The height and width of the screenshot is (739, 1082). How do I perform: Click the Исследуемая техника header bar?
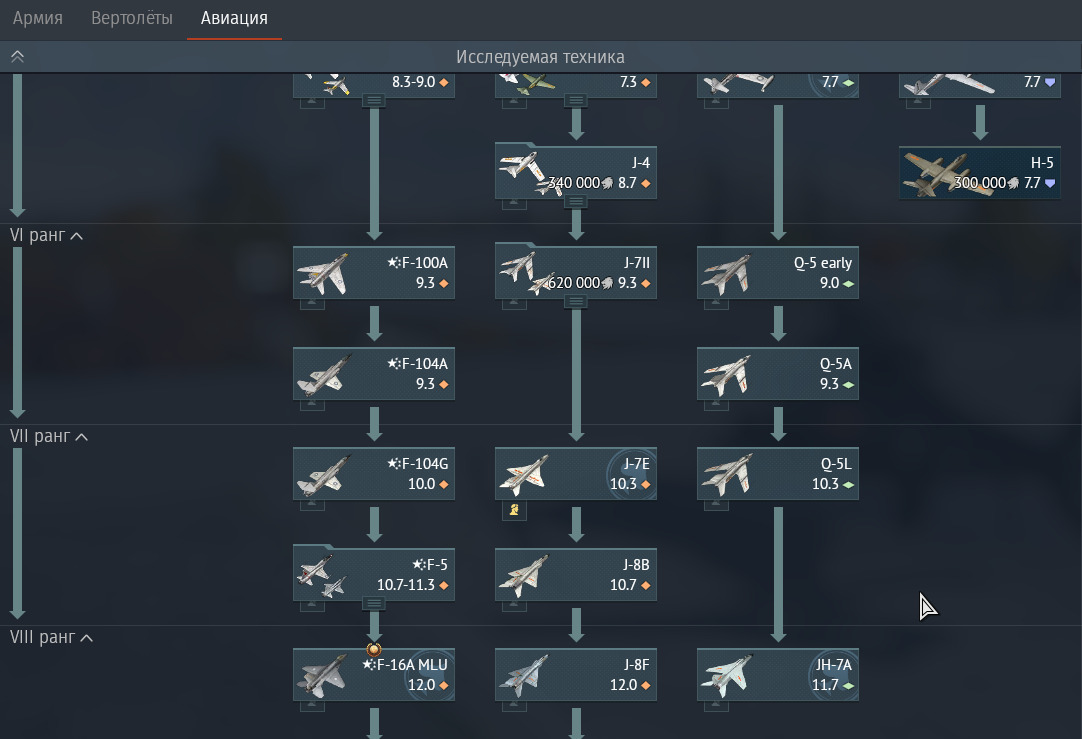pos(540,57)
